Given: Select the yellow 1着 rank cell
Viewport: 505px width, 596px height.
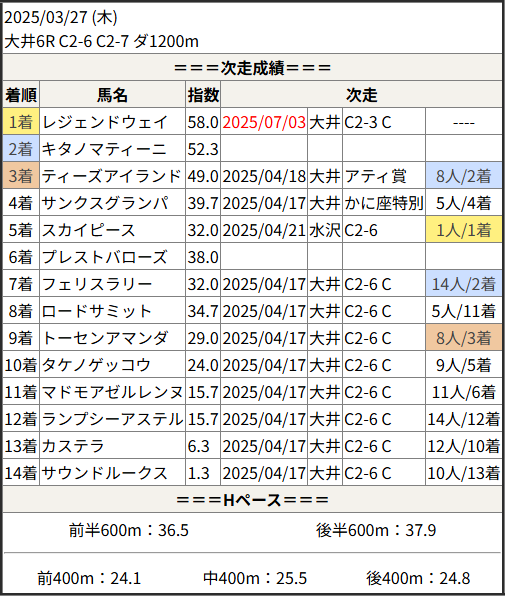Looking at the screenshot, I should [x=21, y=122].
